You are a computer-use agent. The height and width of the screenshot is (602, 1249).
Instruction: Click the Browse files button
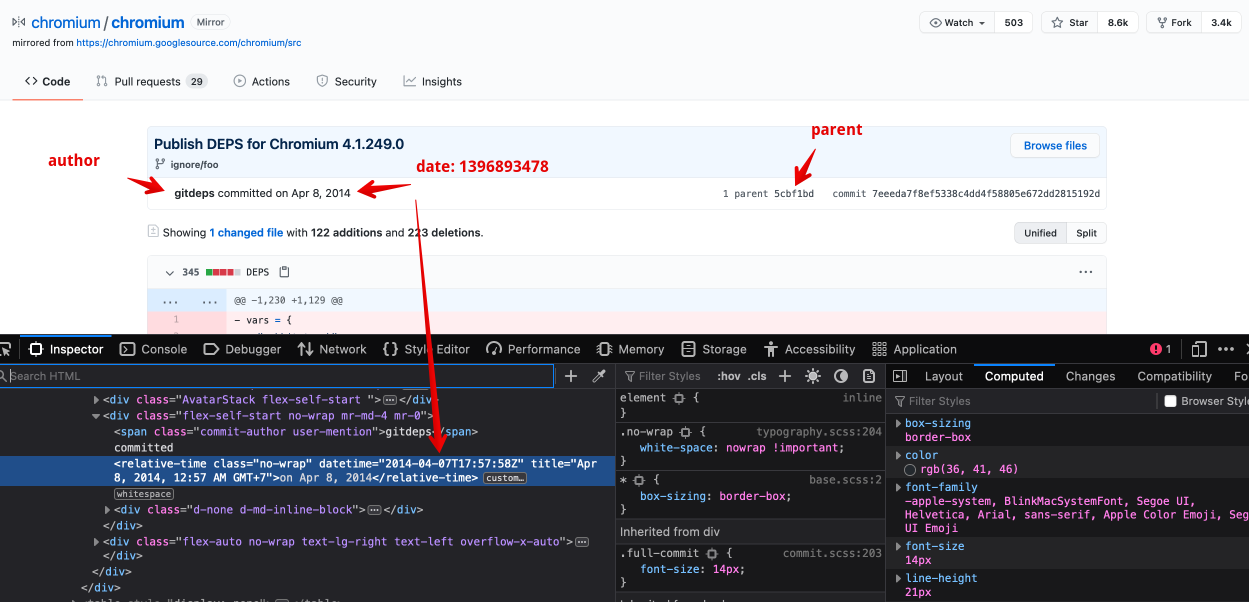click(x=1055, y=145)
